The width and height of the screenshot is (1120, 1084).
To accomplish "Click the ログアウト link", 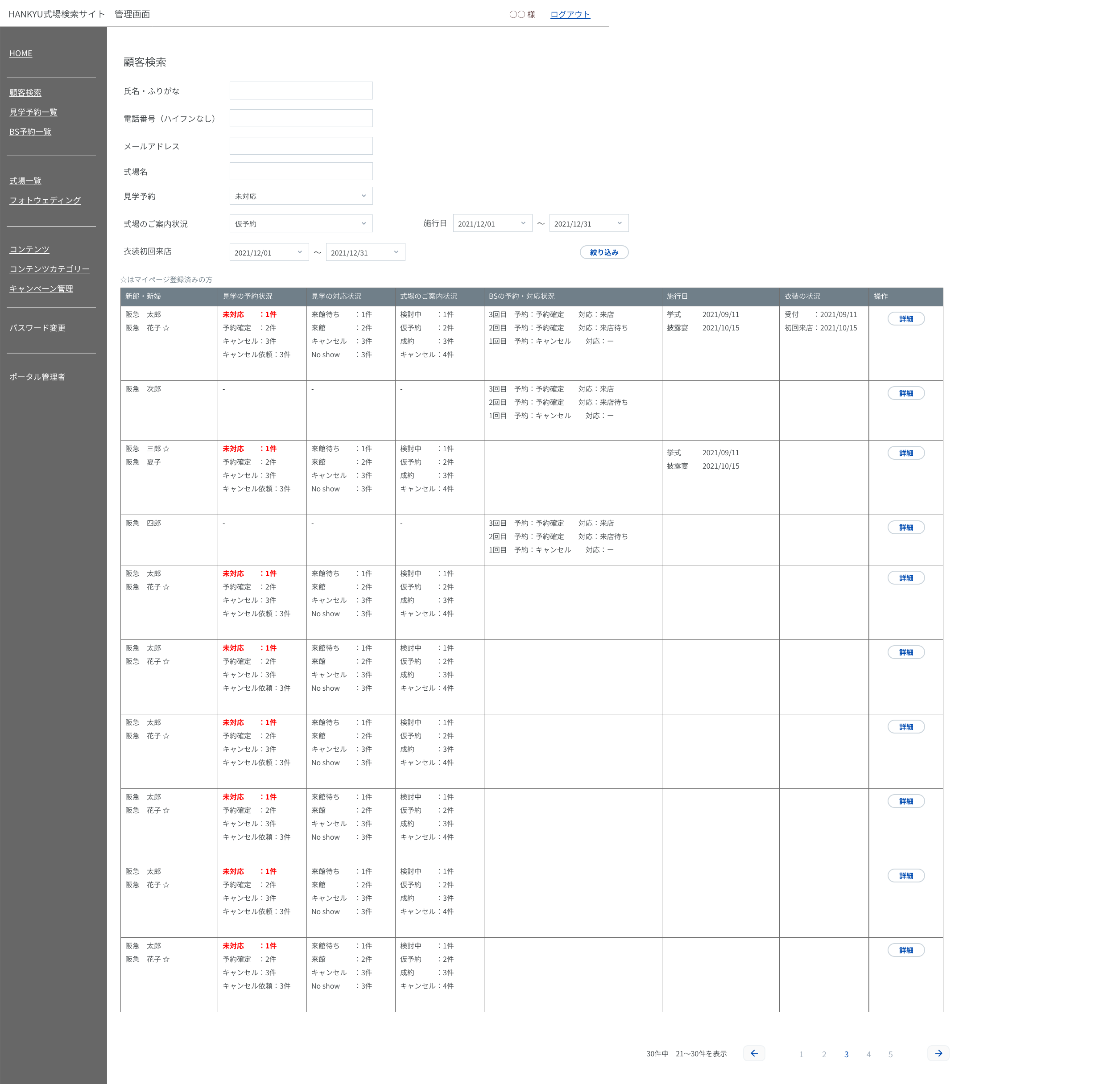I will point(570,14).
